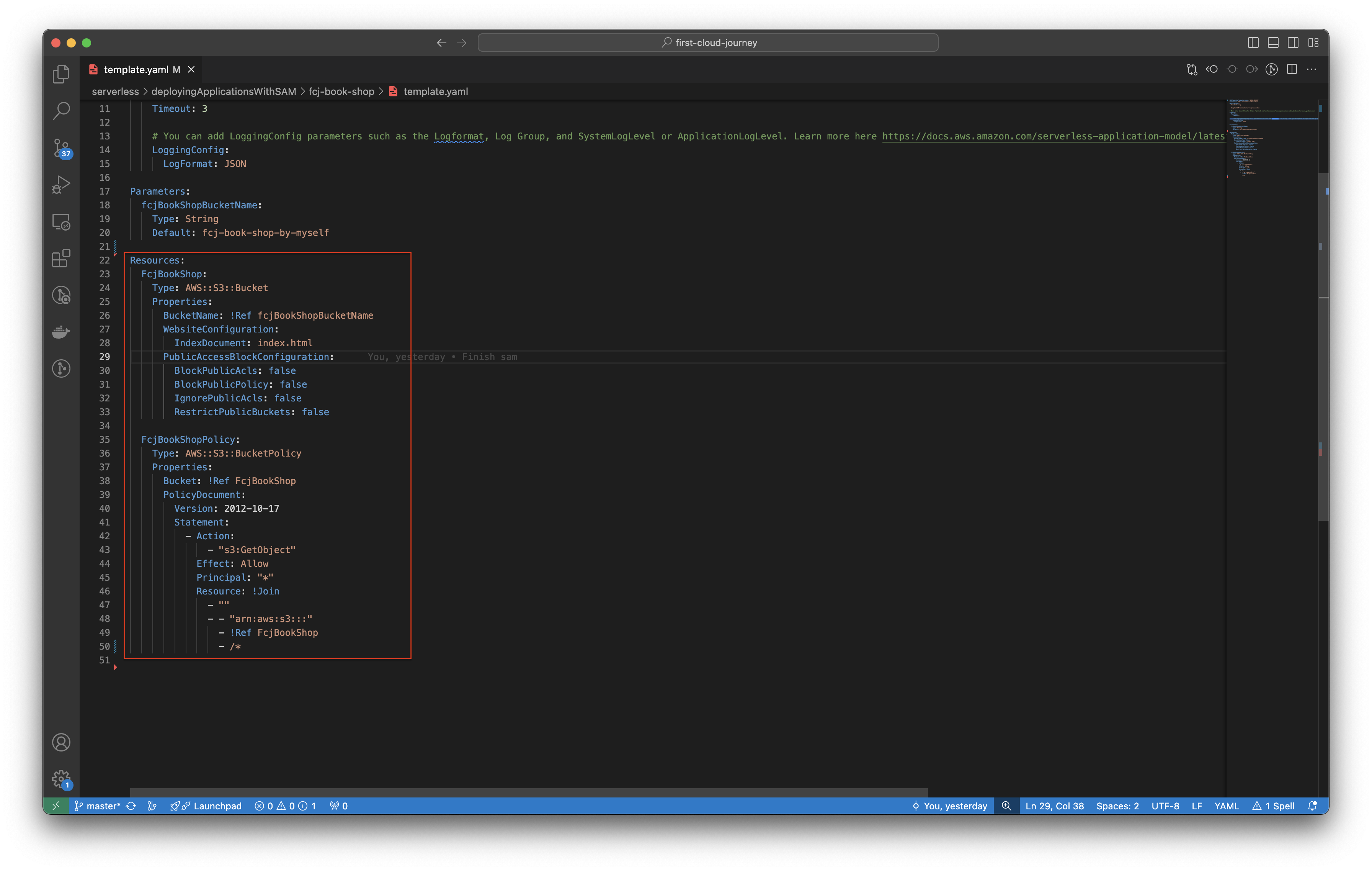This screenshot has width=1372, height=871.
Task: Open the commit graph from status bar
Action: (x=152, y=806)
